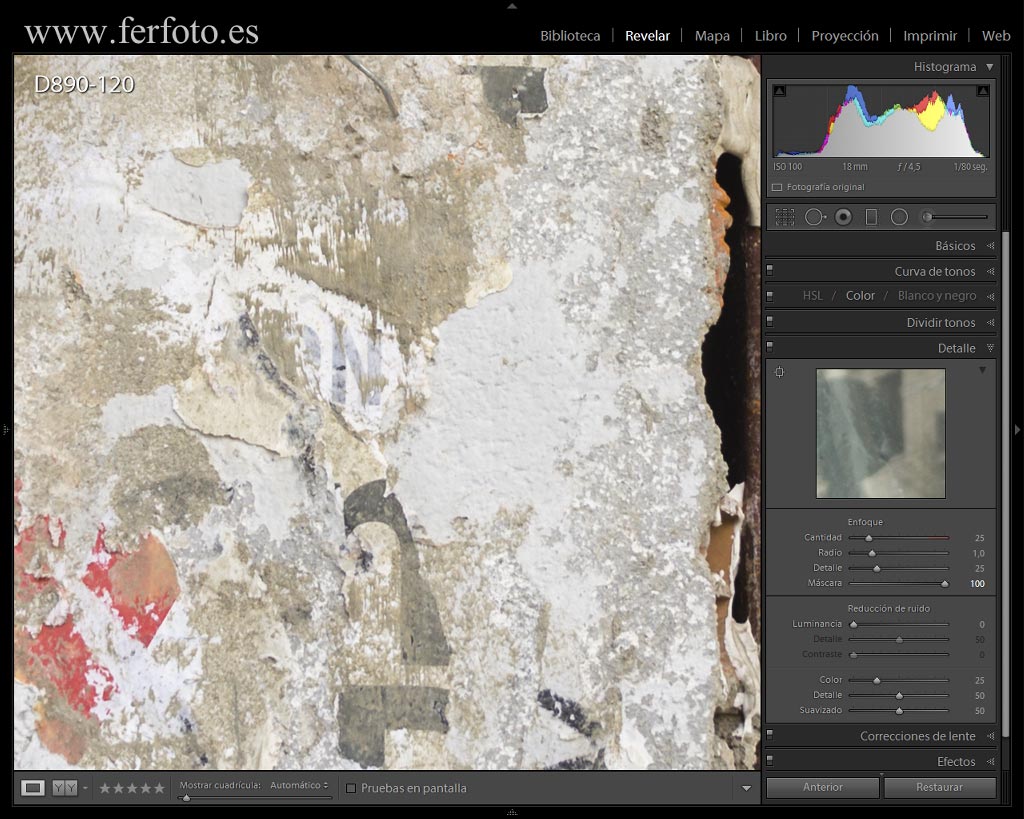Adjust the Color noise reduction slider

(x=876, y=681)
